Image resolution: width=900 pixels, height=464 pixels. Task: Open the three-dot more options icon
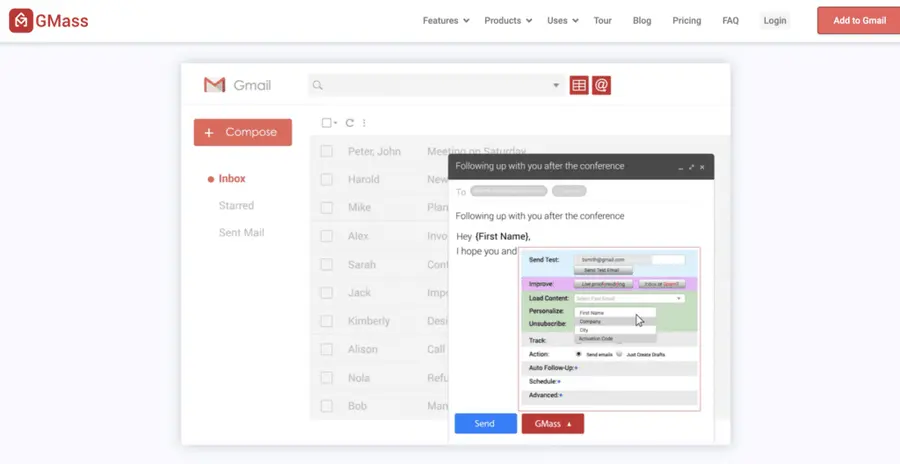pos(364,123)
